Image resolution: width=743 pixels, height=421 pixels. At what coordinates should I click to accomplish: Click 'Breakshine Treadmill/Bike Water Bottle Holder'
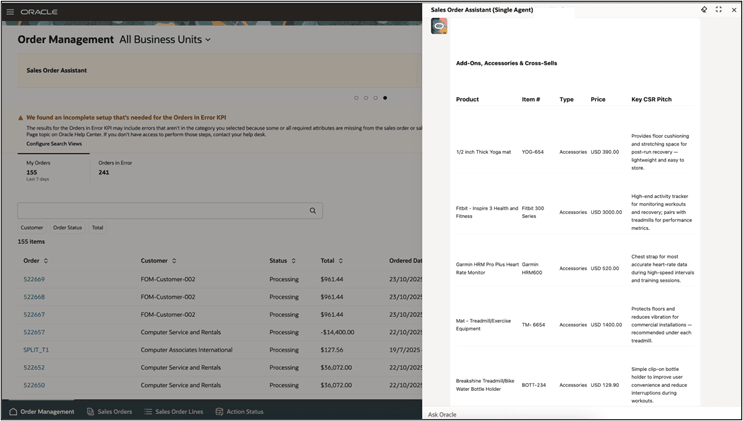(485, 385)
